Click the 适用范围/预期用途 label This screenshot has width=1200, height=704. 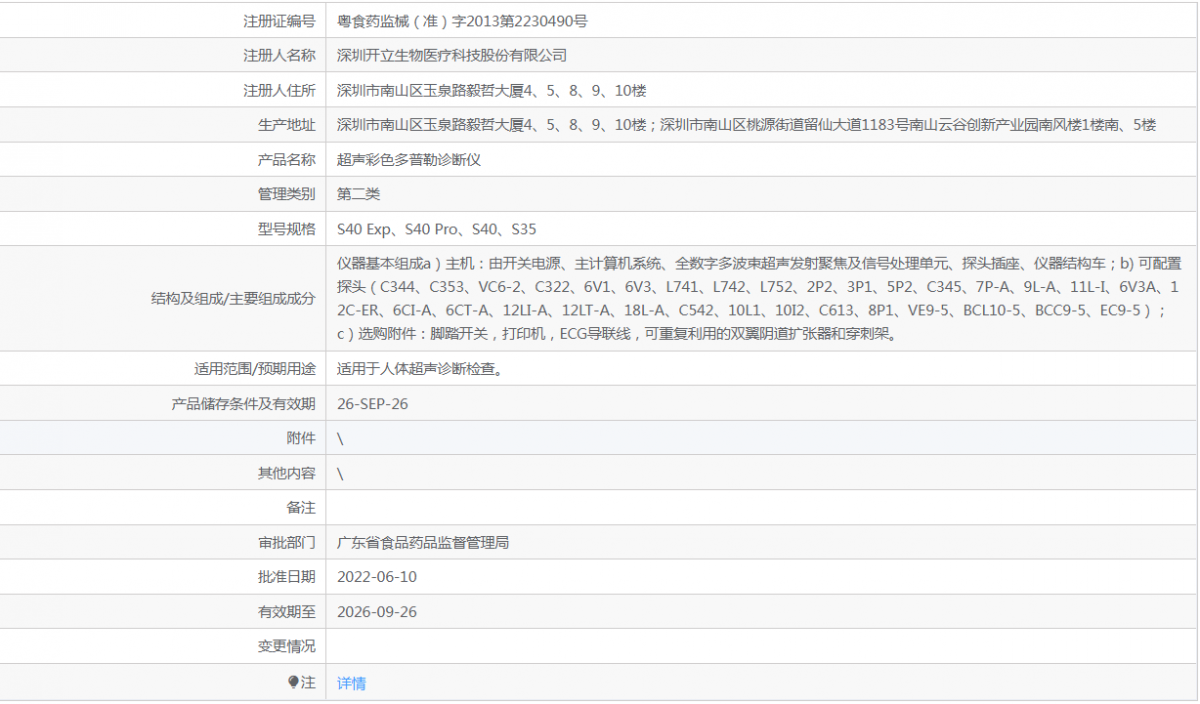click(x=255, y=369)
